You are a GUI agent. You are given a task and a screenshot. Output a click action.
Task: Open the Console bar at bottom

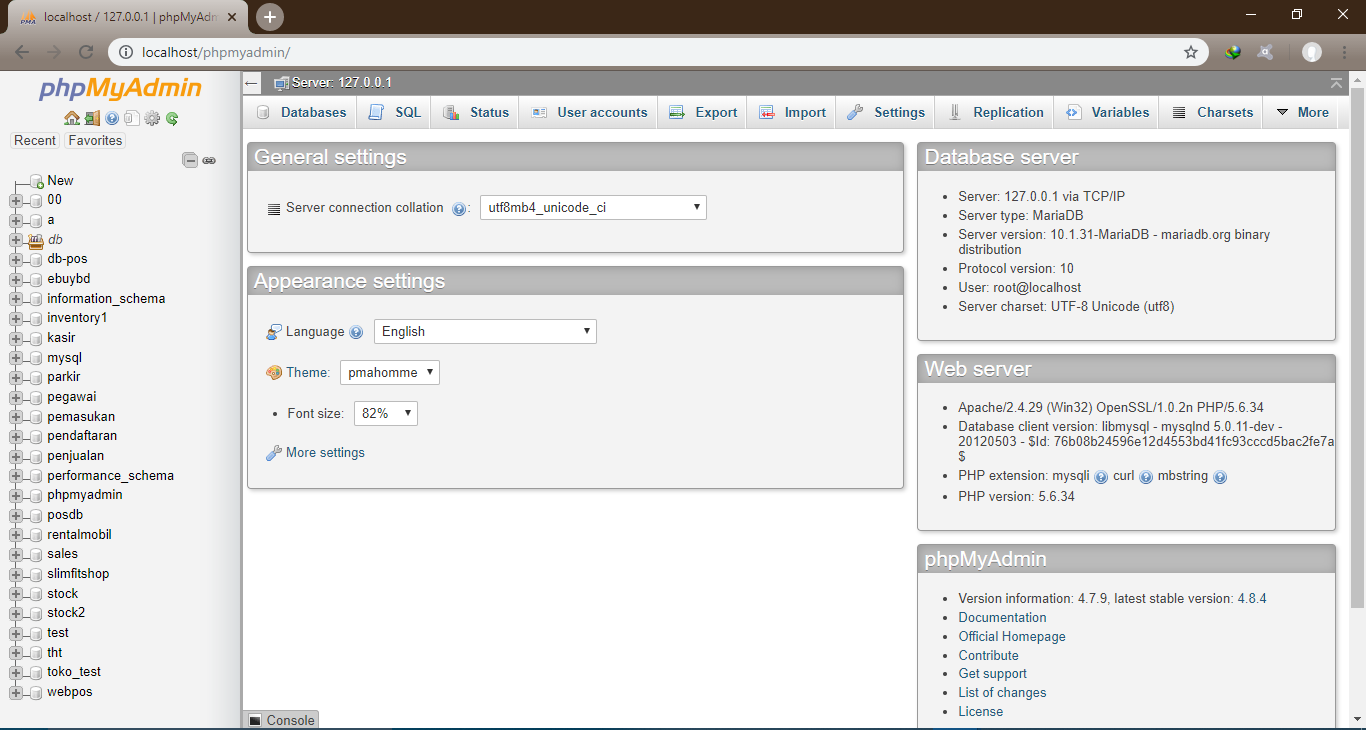pyautogui.click(x=281, y=720)
